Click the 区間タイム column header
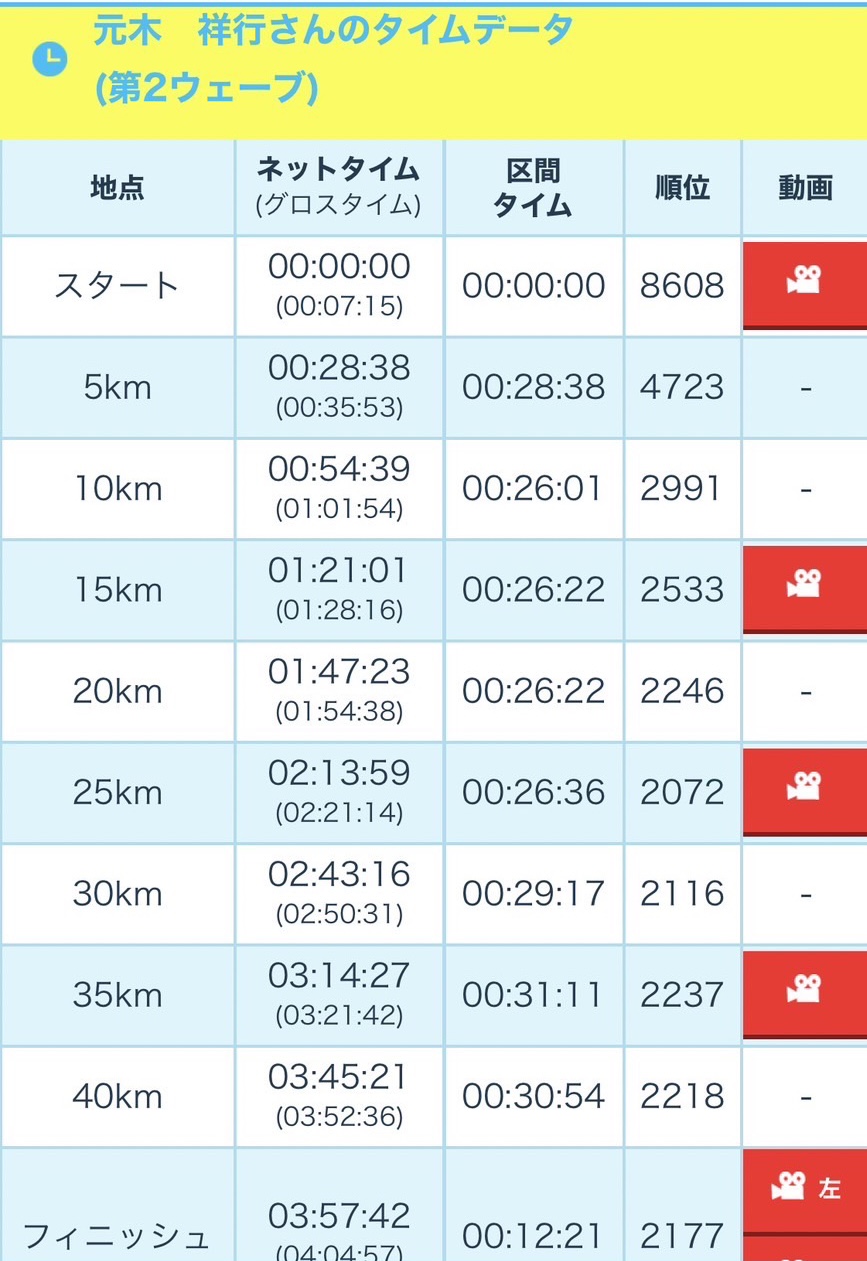Screen dimensions: 867x1261 [533, 188]
